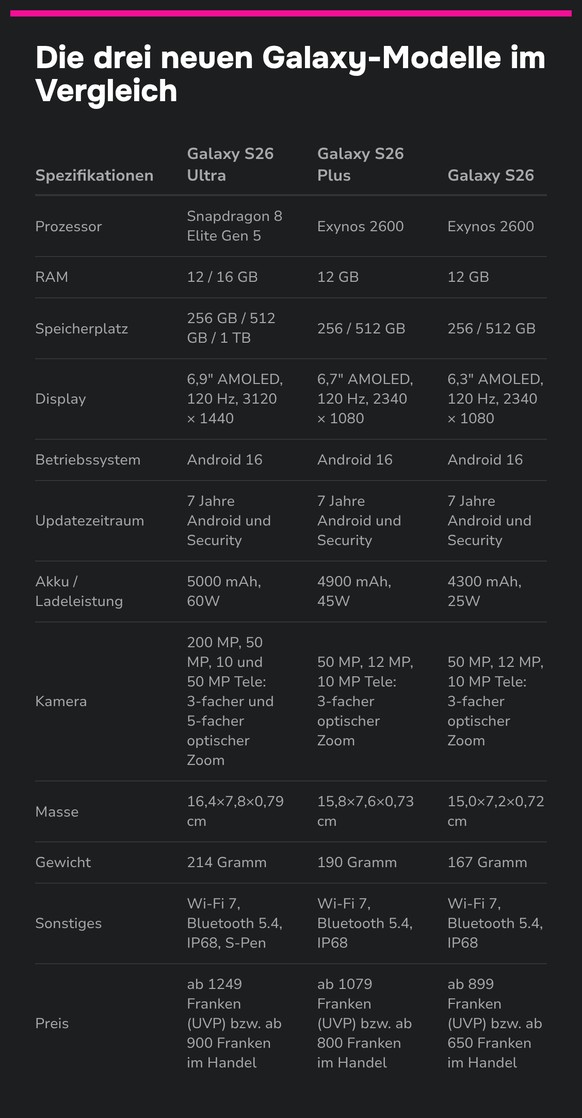Click the 'Display' row label

[x=61, y=399]
